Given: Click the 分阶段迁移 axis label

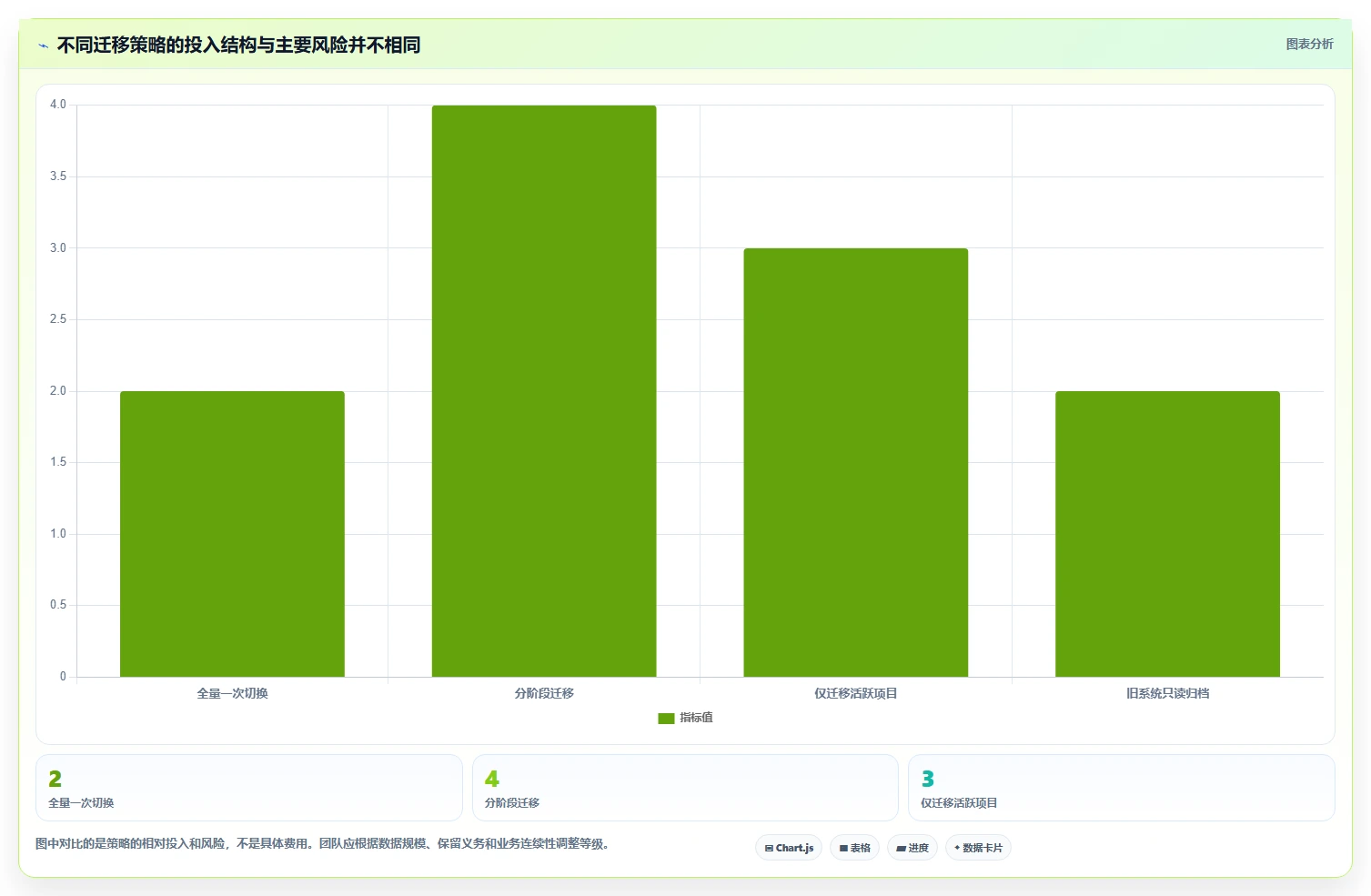Looking at the screenshot, I should tap(544, 693).
